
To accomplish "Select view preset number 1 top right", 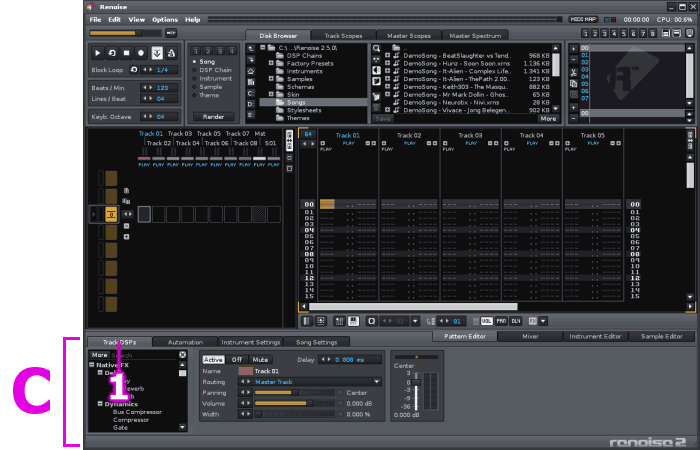I will tap(585, 33).
